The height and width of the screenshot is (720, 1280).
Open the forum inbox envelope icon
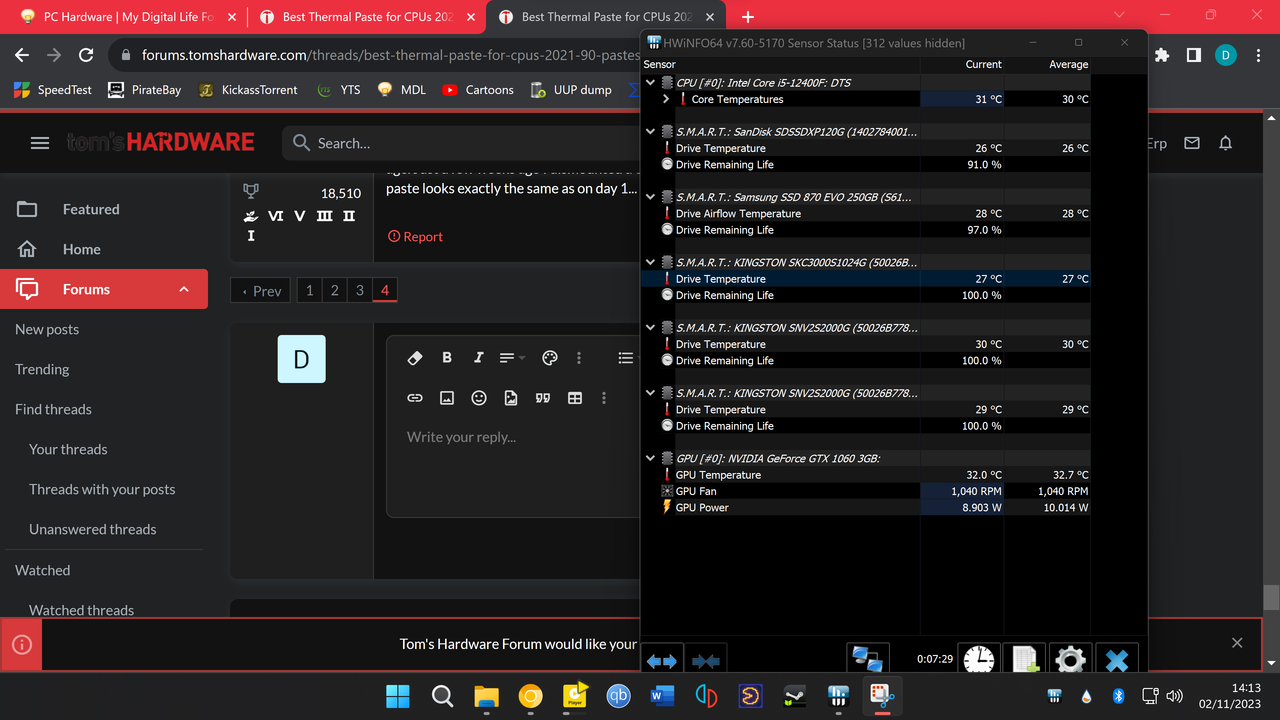click(x=1192, y=143)
